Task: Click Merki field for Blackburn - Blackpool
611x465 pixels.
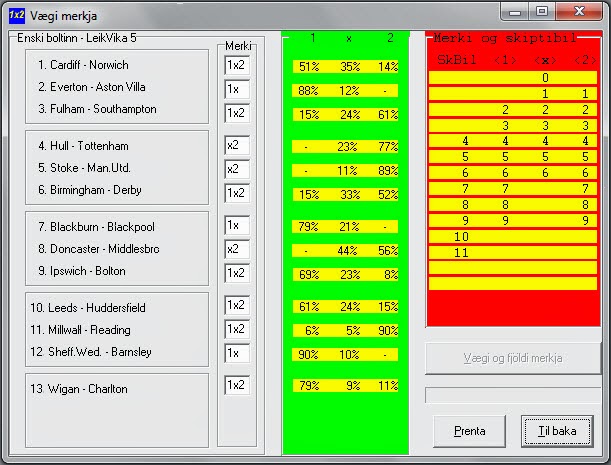Action: click(x=237, y=225)
